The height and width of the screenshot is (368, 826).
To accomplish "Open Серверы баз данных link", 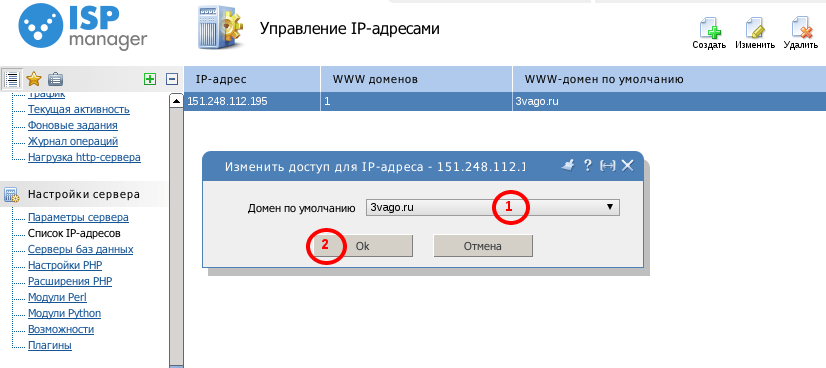I will tap(81, 249).
